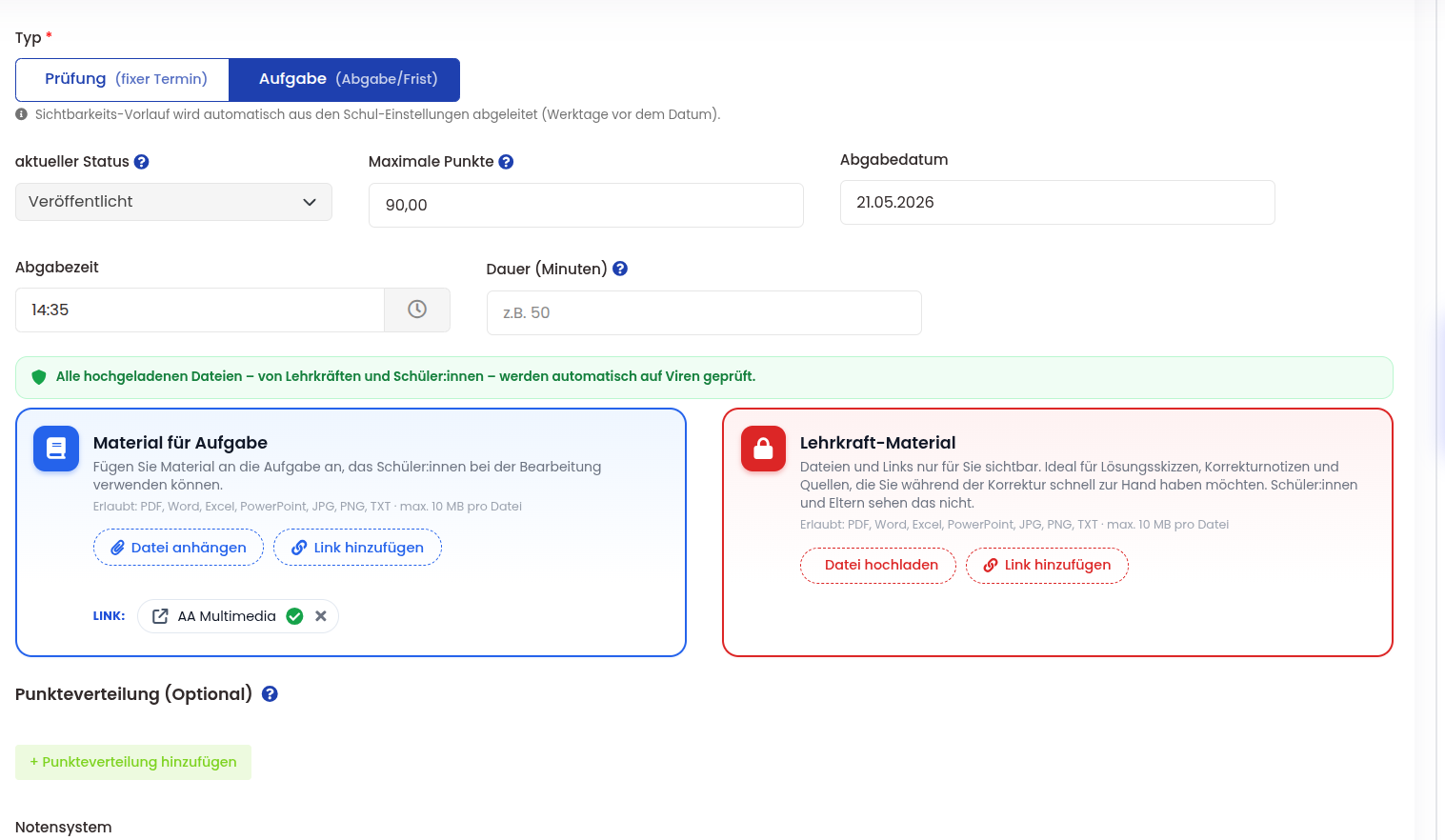Click the Abgabedatum label
Screen dimensions: 1445x840
point(893,160)
